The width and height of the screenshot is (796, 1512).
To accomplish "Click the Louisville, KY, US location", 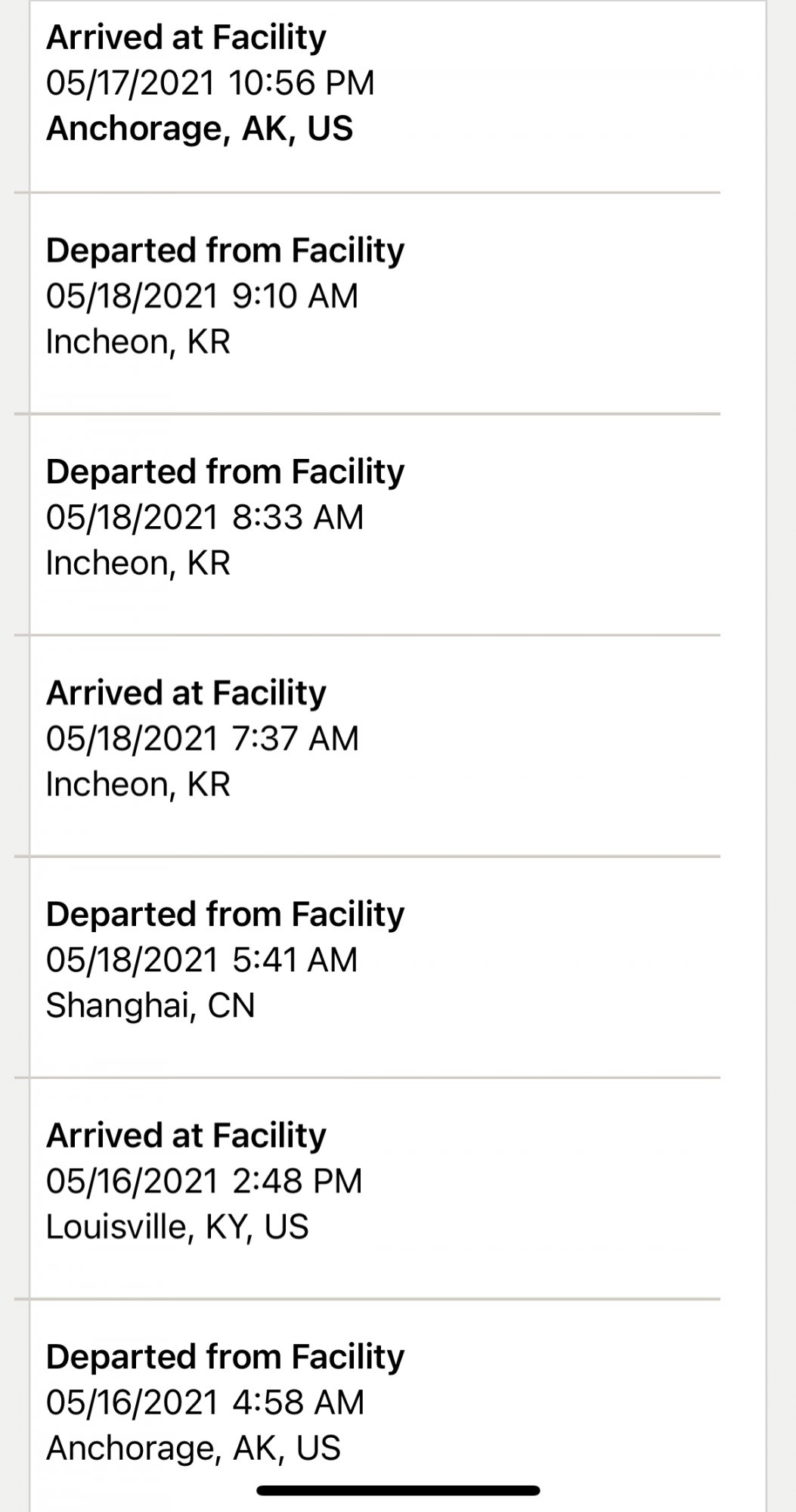I will point(177,1227).
